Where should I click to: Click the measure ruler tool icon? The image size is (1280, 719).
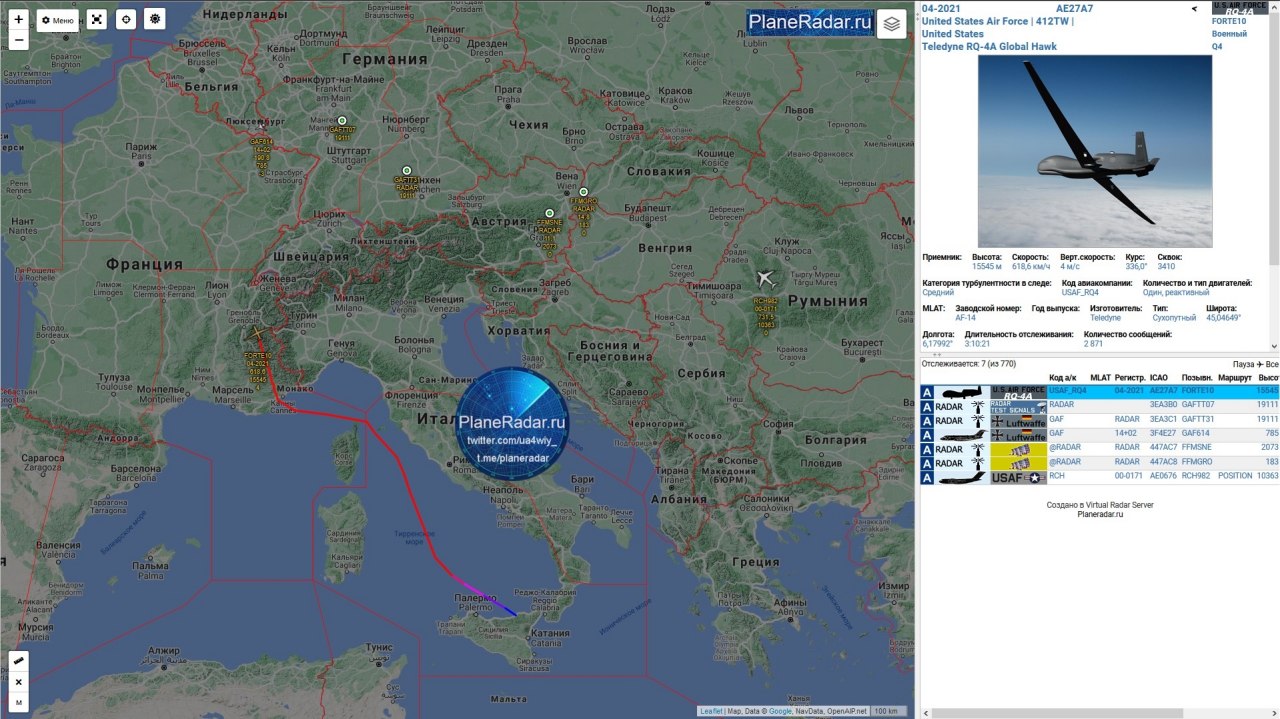[18, 661]
